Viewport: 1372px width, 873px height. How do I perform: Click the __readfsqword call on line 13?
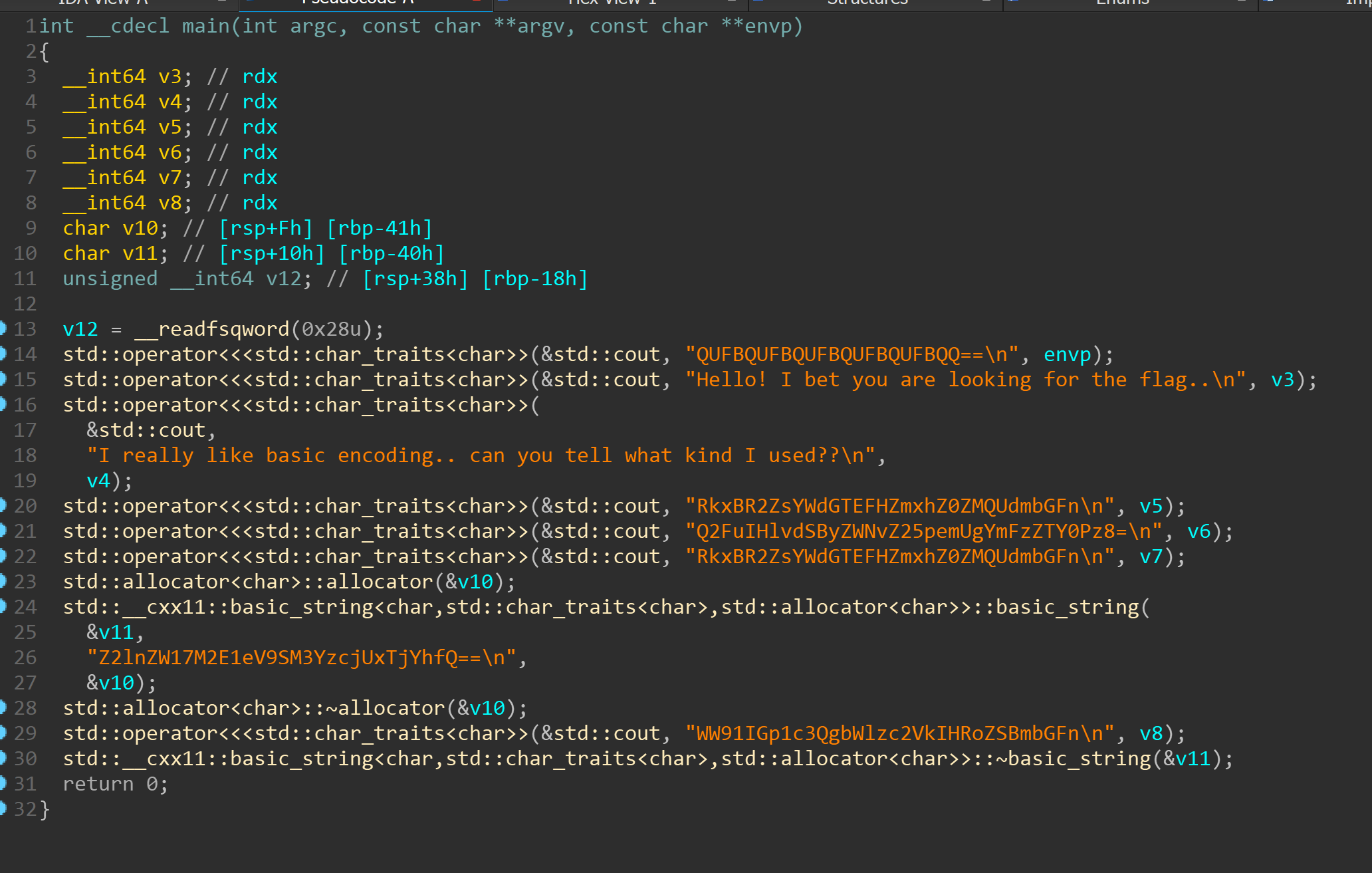pos(213,329)
